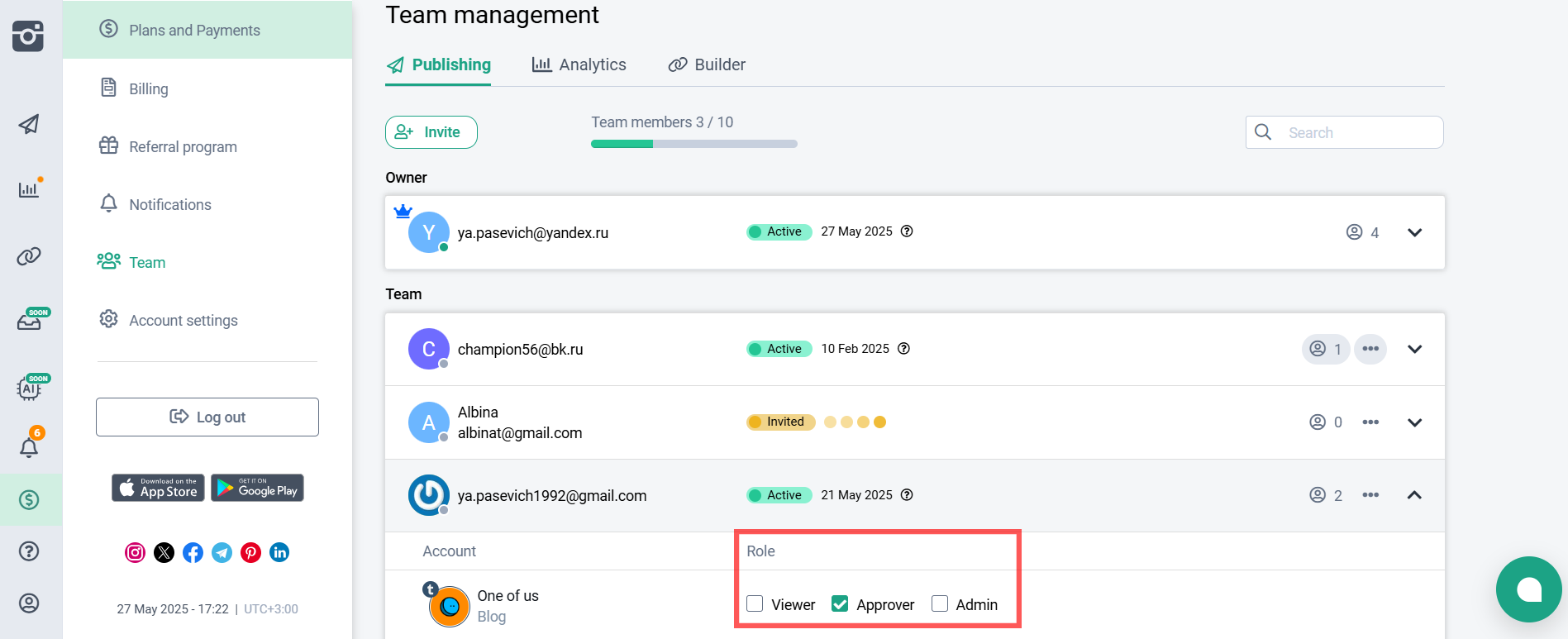Screen dimensions: 1568x639
Task: Open the analytics chart icon in left rail
Action: pos(29,189)
